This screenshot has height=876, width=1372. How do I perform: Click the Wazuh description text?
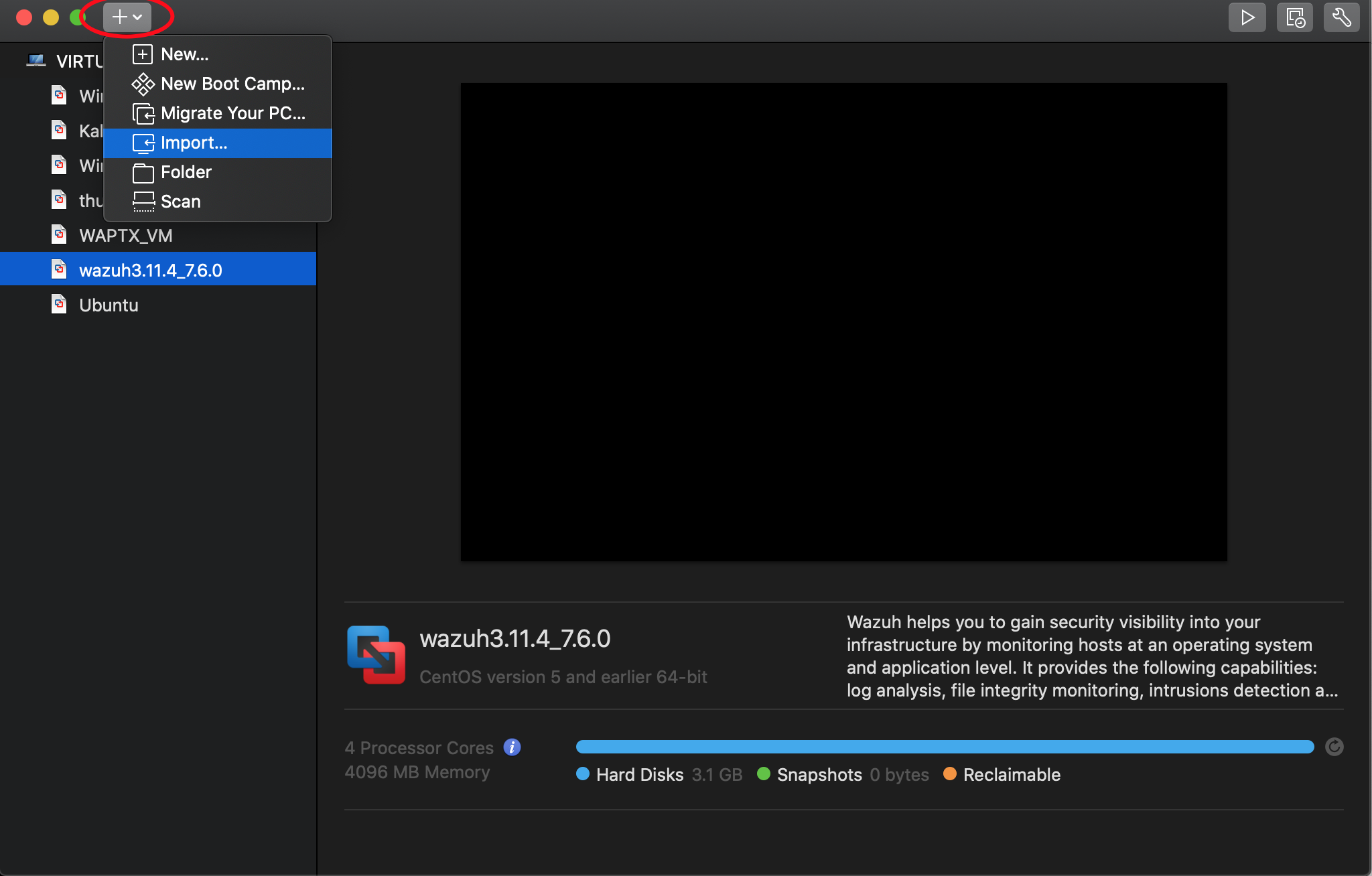tap(1092, 656)
